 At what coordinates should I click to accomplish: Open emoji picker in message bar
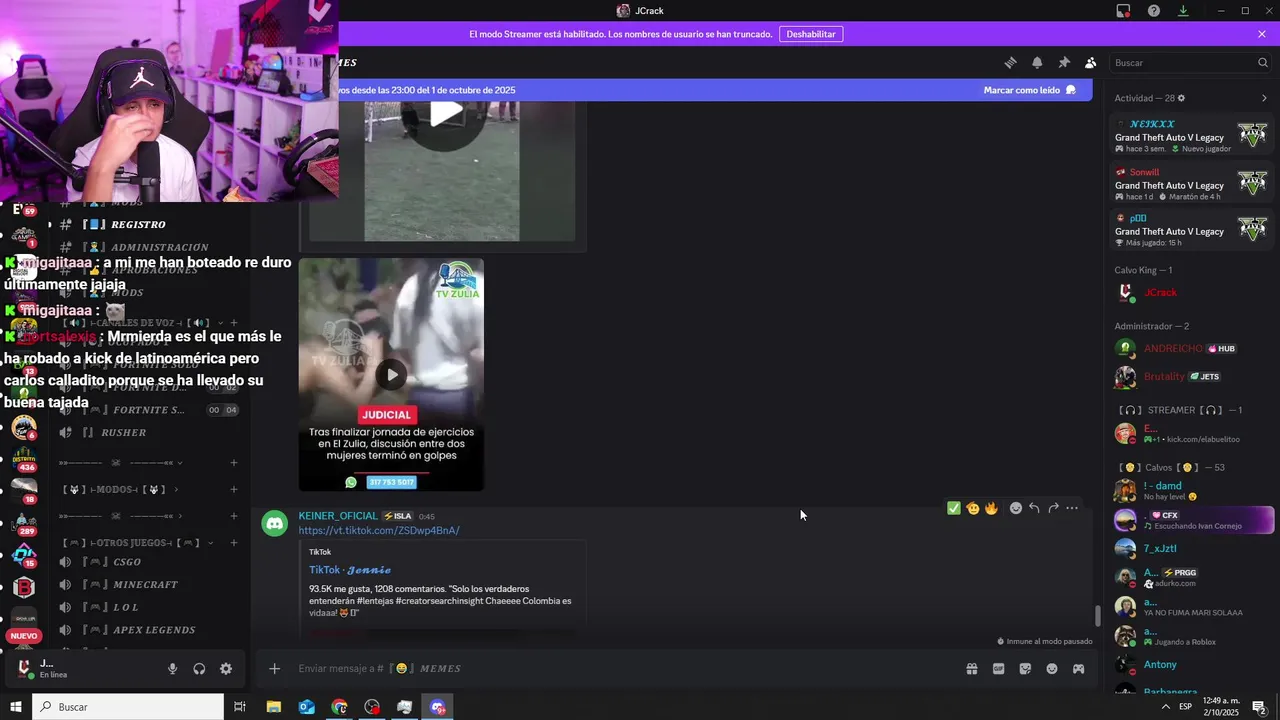[1052, 669]
